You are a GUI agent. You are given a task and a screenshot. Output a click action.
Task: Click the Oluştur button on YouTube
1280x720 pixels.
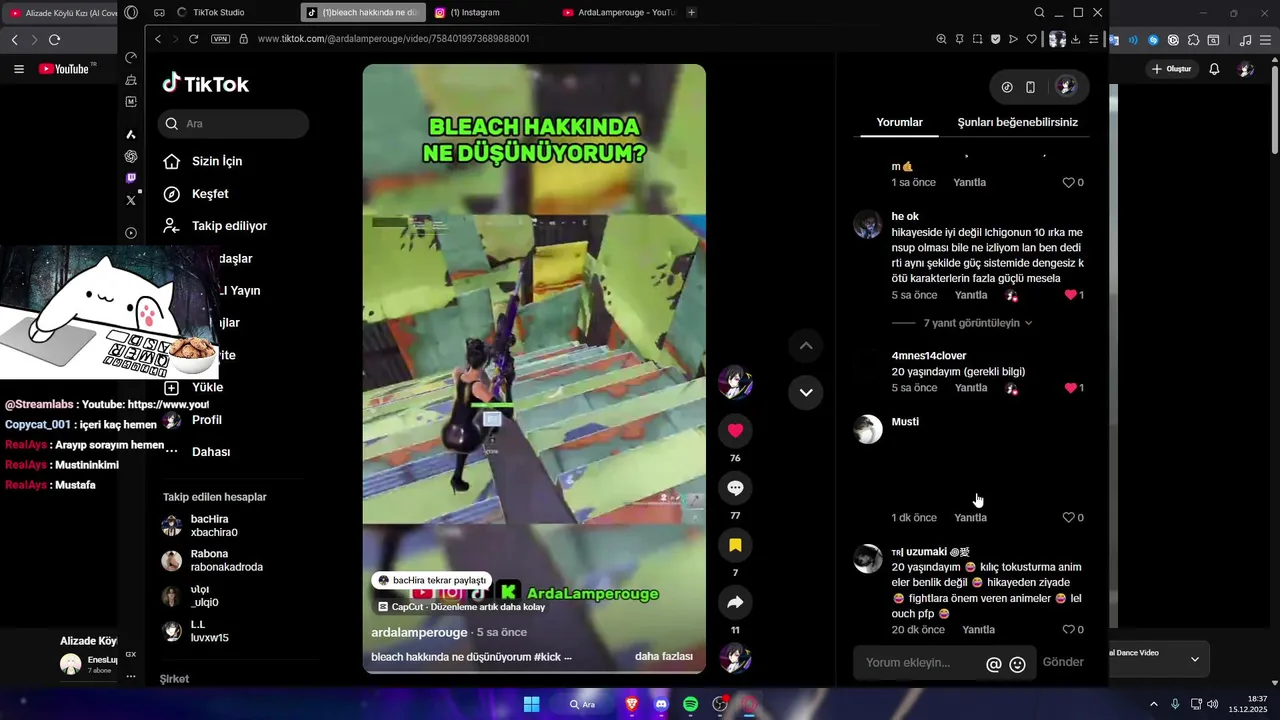tap(1172, 69)
